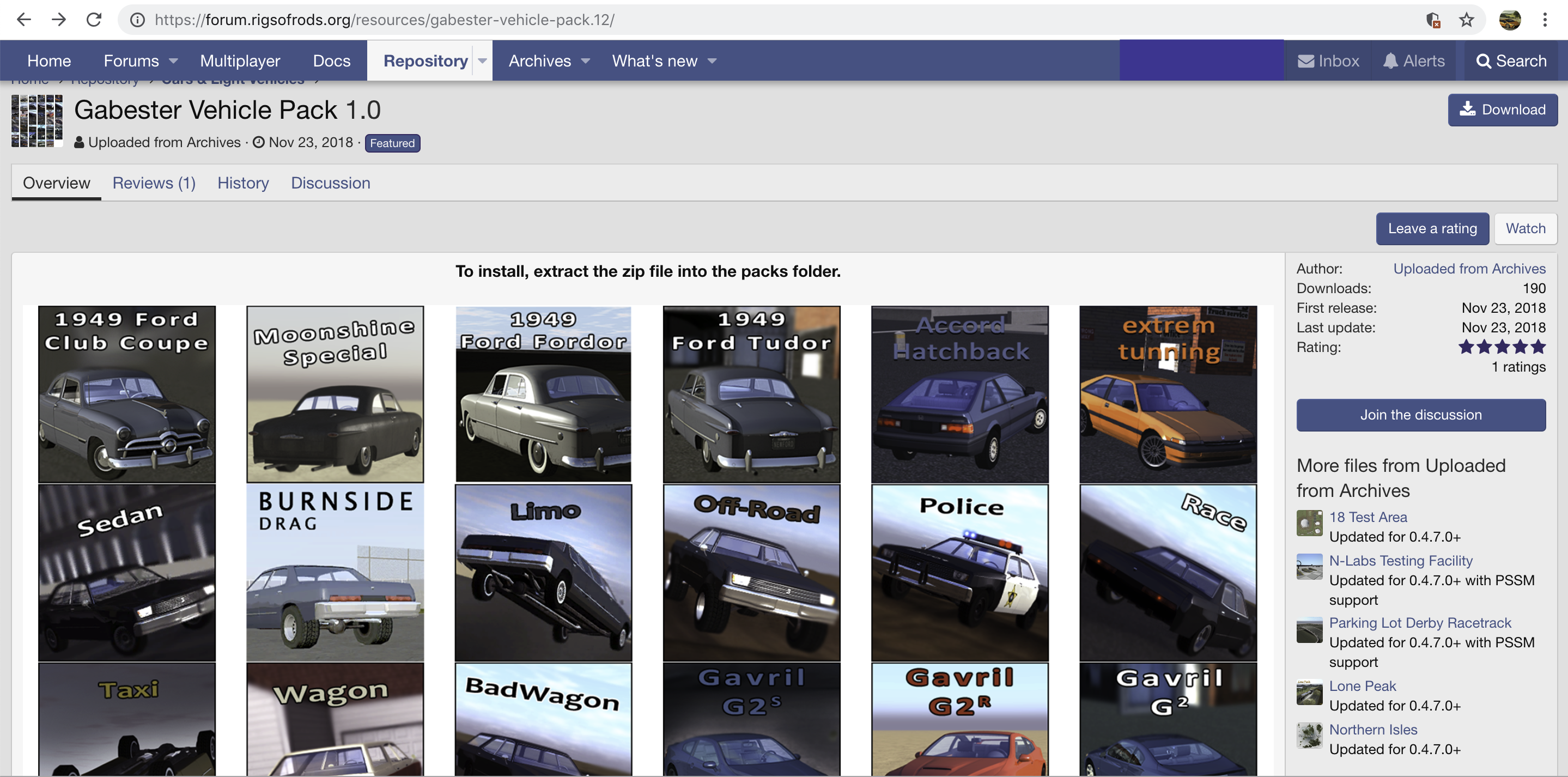Open the Search magnifier link
The height and width of the screenshot is (777, 1568).
pos(1511,61)
